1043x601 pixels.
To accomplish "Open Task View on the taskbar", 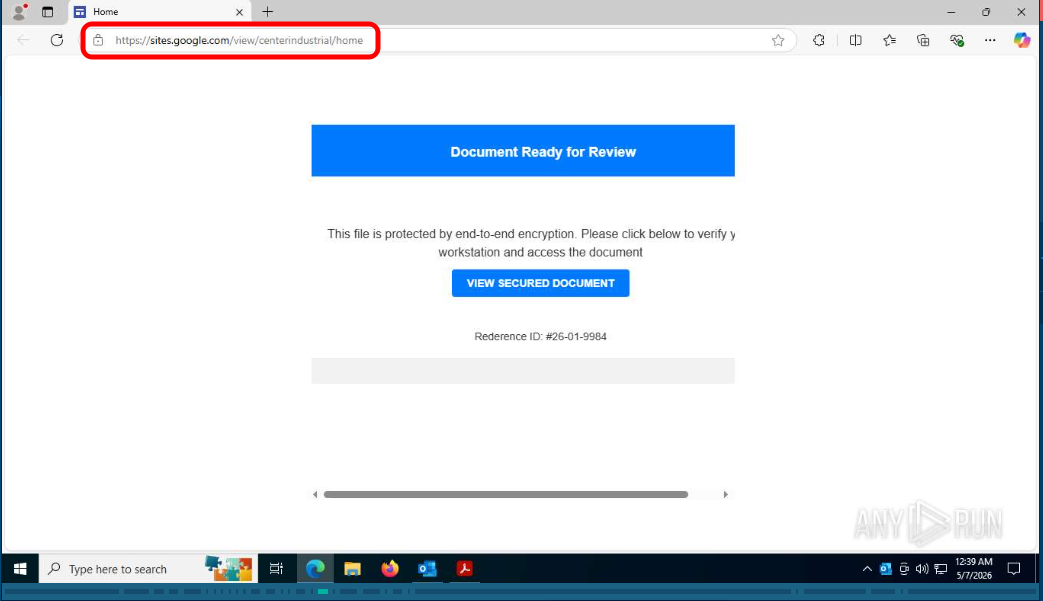I will (x=276, y=569).
